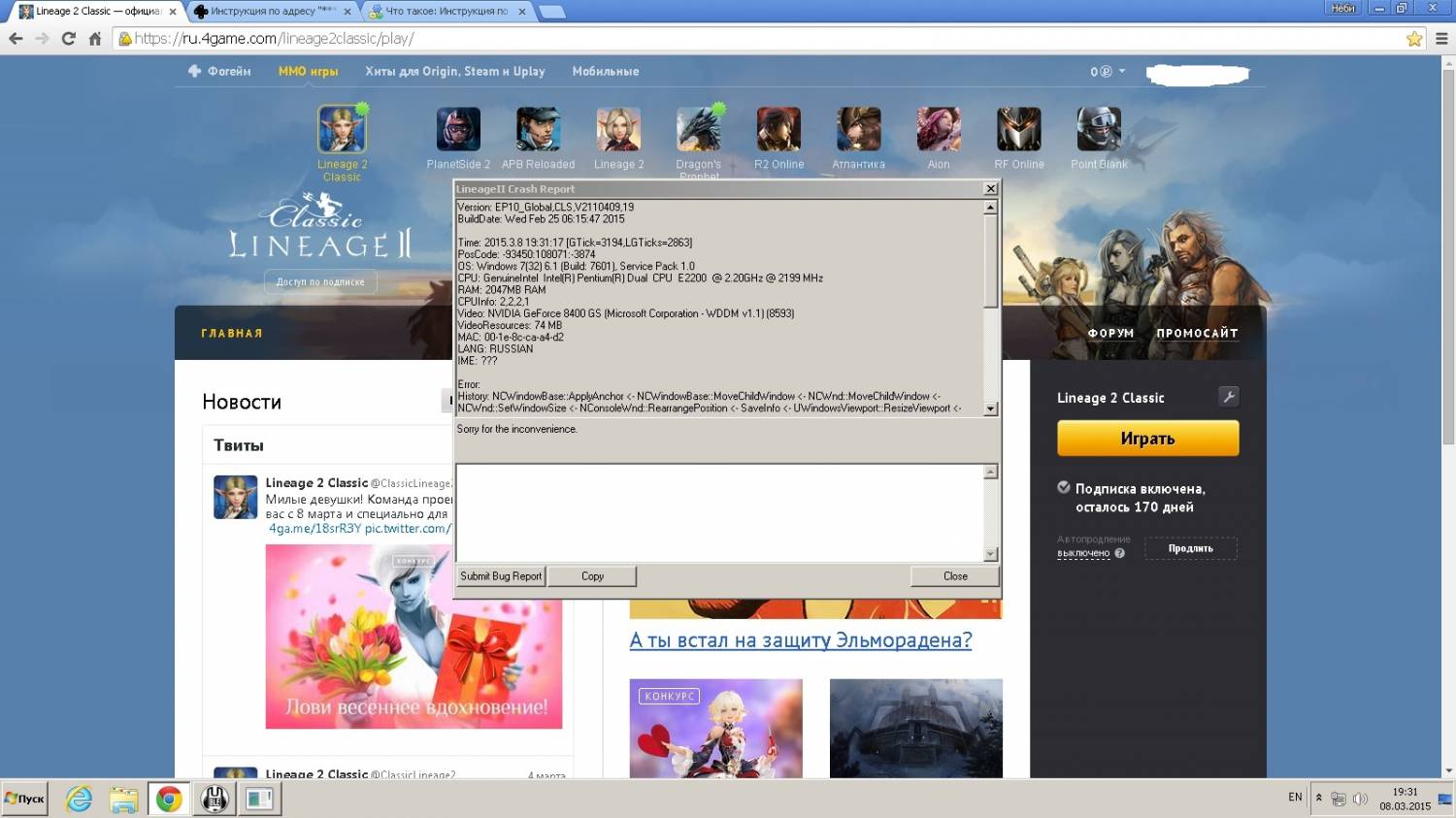The height and width of the screenshot is (818, 1456).
Task: Close the LineageII Crash Report dialog with X
Action: 991,189
